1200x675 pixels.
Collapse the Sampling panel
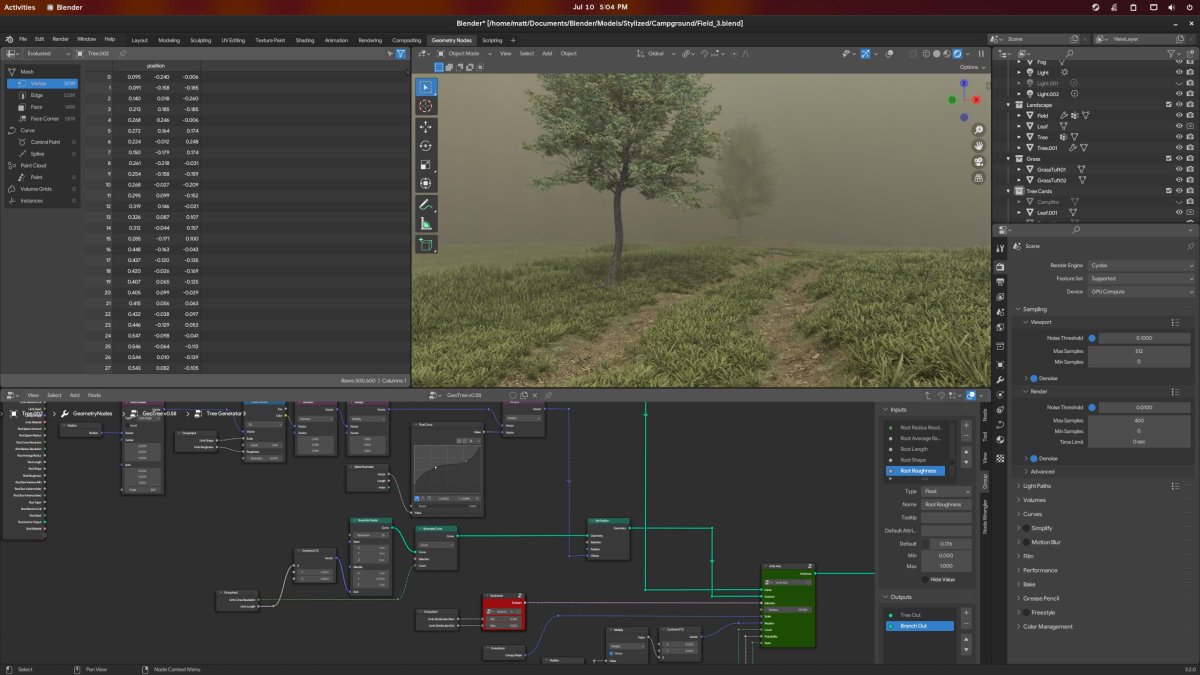point(1035,309)
